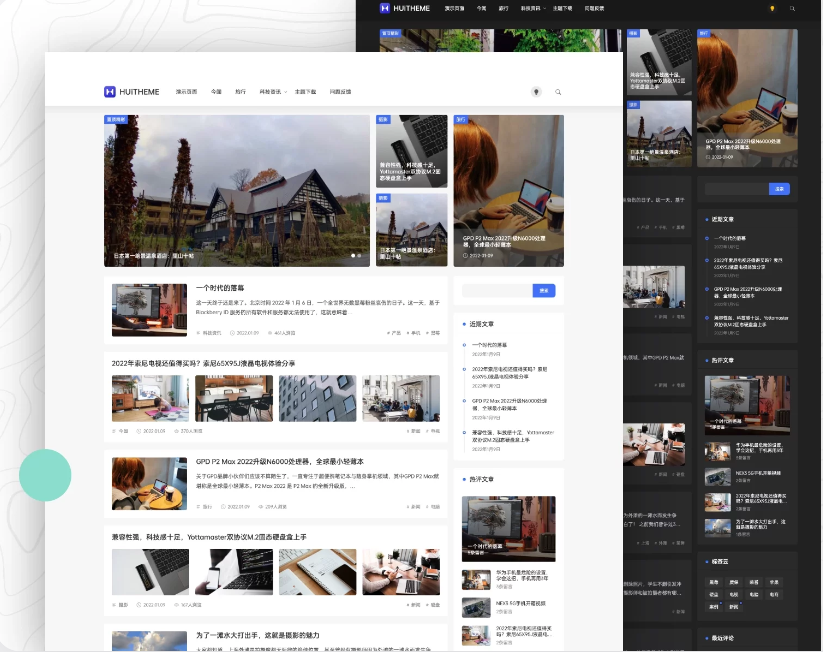Click the blue search button in light sidebar
The width and height of the screenshot is (823, 652).
point(544,290)
